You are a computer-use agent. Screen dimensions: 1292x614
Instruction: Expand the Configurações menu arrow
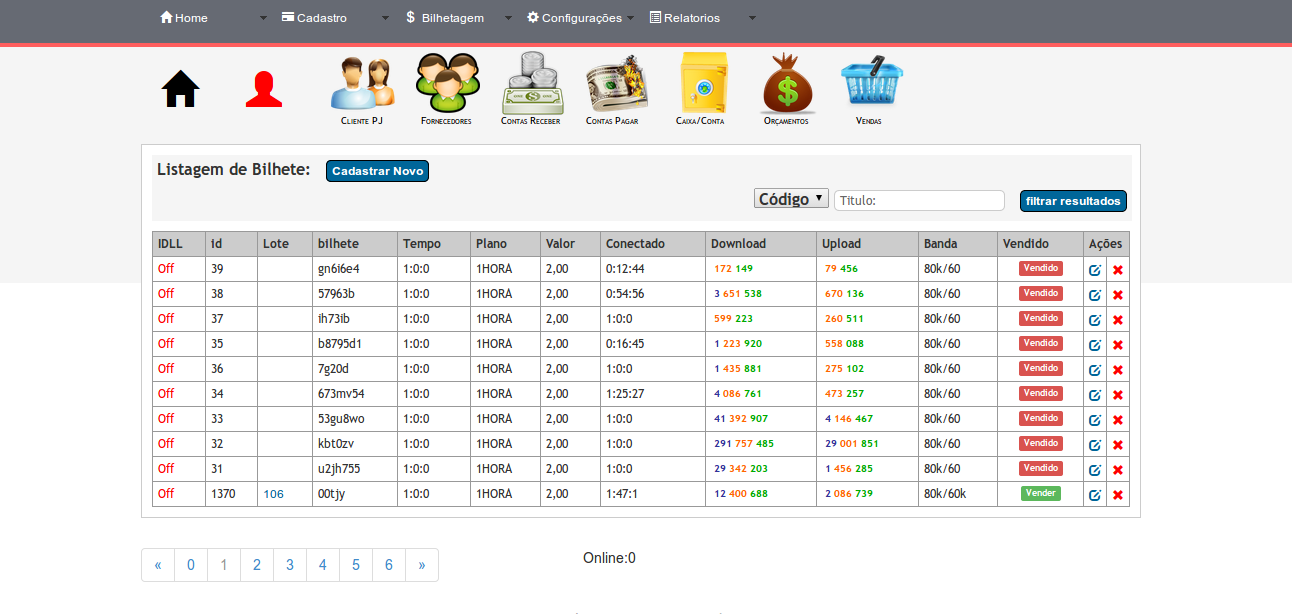(x=631, y=18)
